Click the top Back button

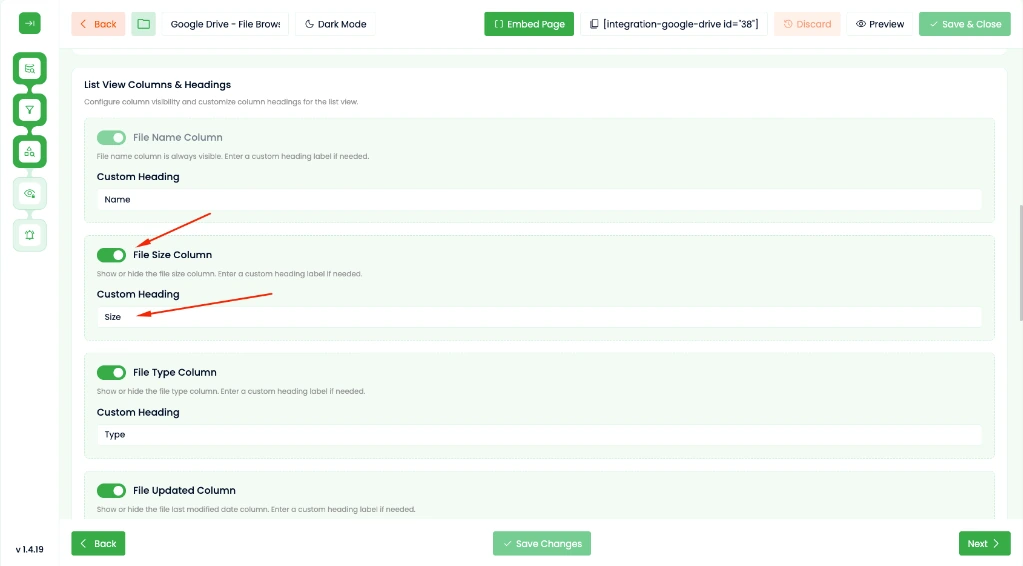pyautogui.click(x=98, y=24)
